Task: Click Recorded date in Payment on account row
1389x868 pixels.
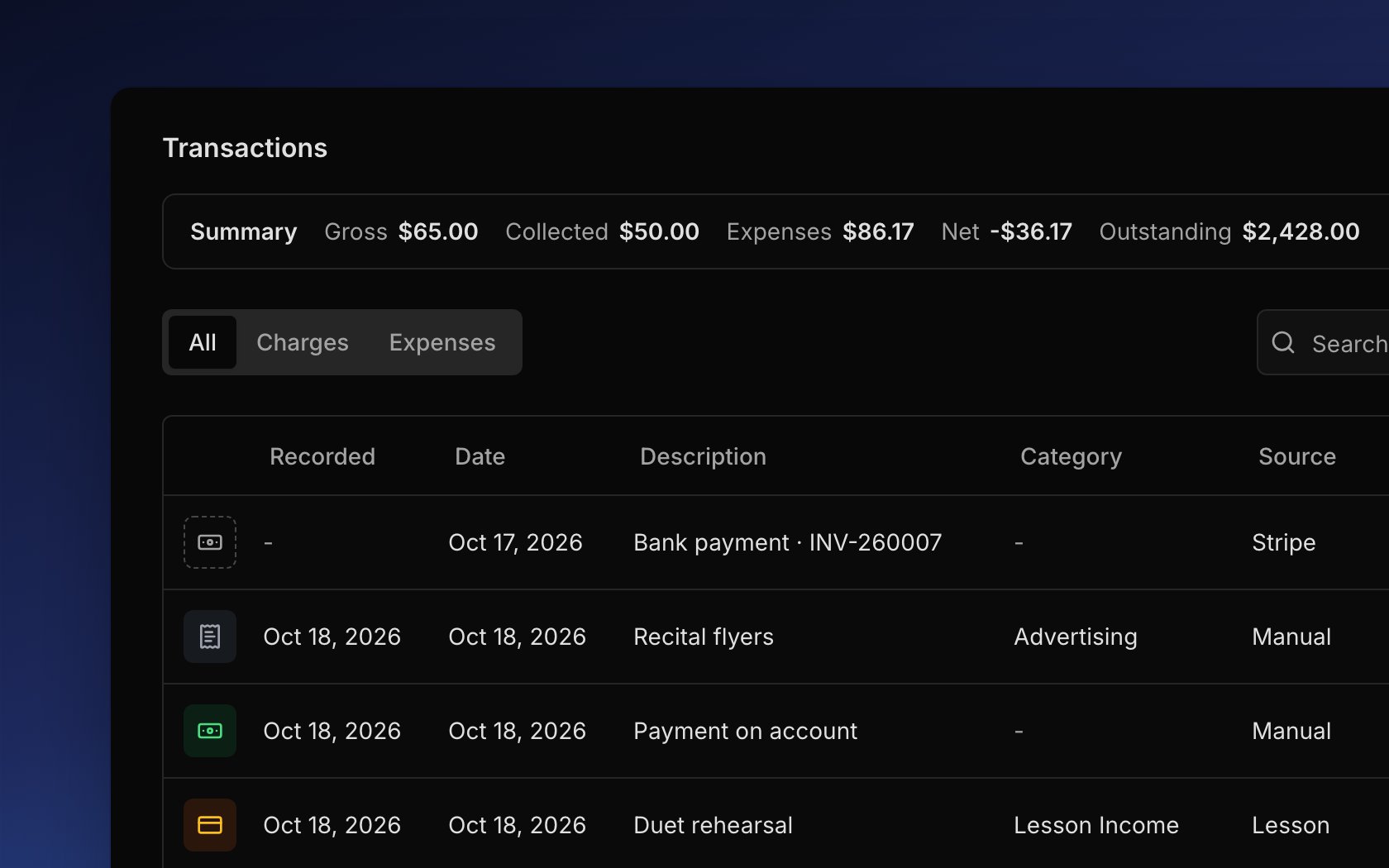Action: click(332, 731)
